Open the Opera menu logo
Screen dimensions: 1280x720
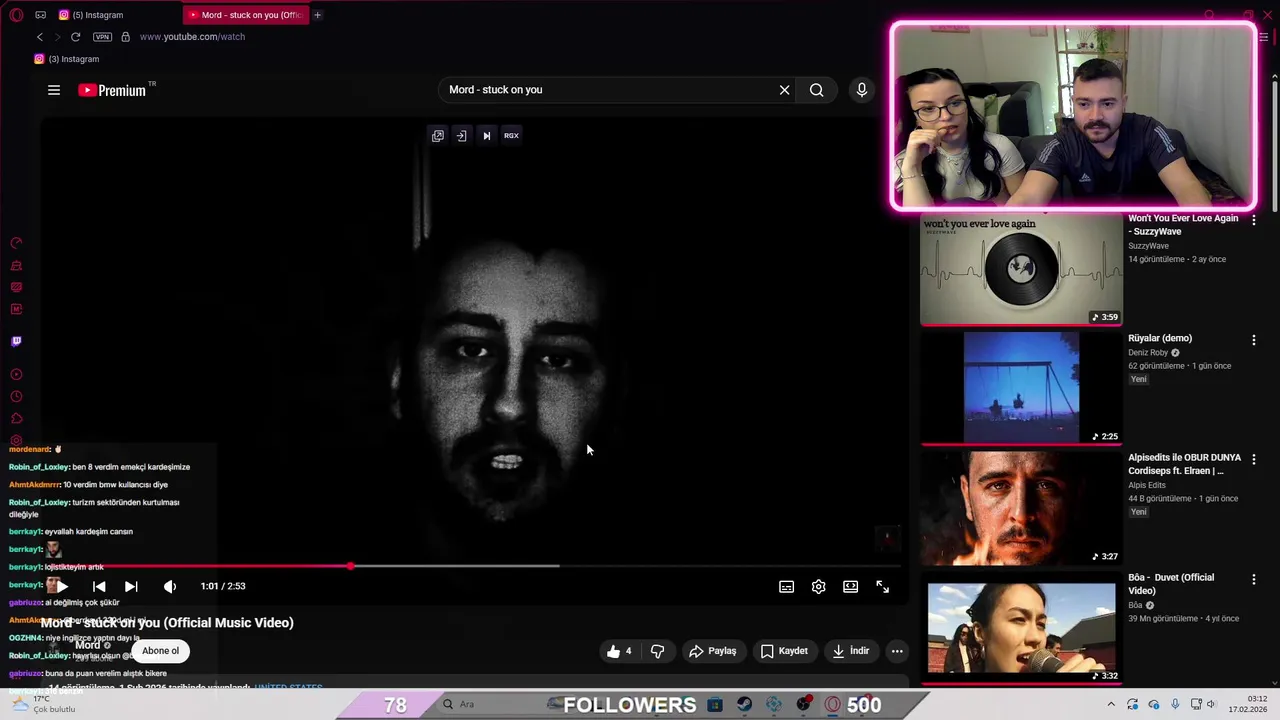click(16, 15)
